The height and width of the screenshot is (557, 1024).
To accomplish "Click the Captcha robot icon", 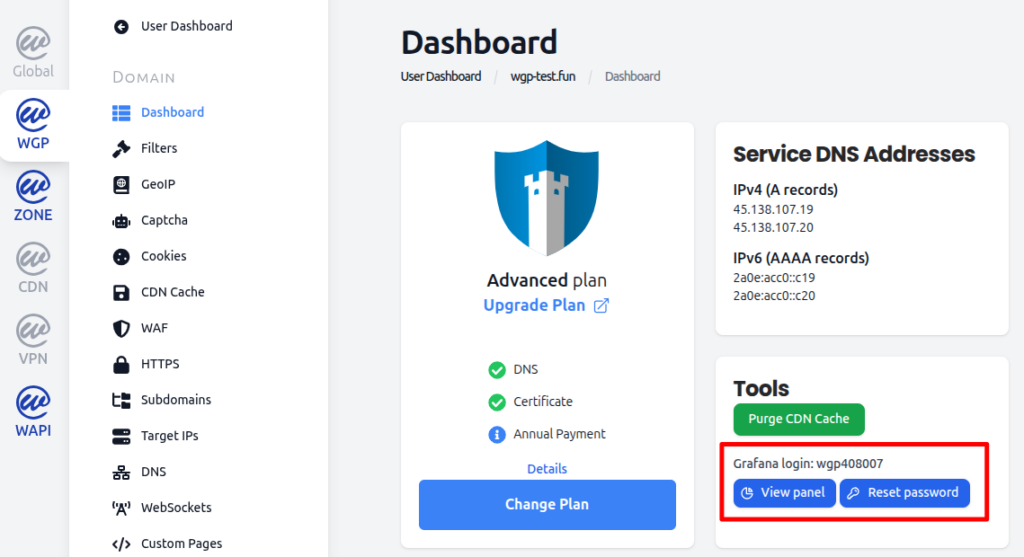I will click(121, 221).
